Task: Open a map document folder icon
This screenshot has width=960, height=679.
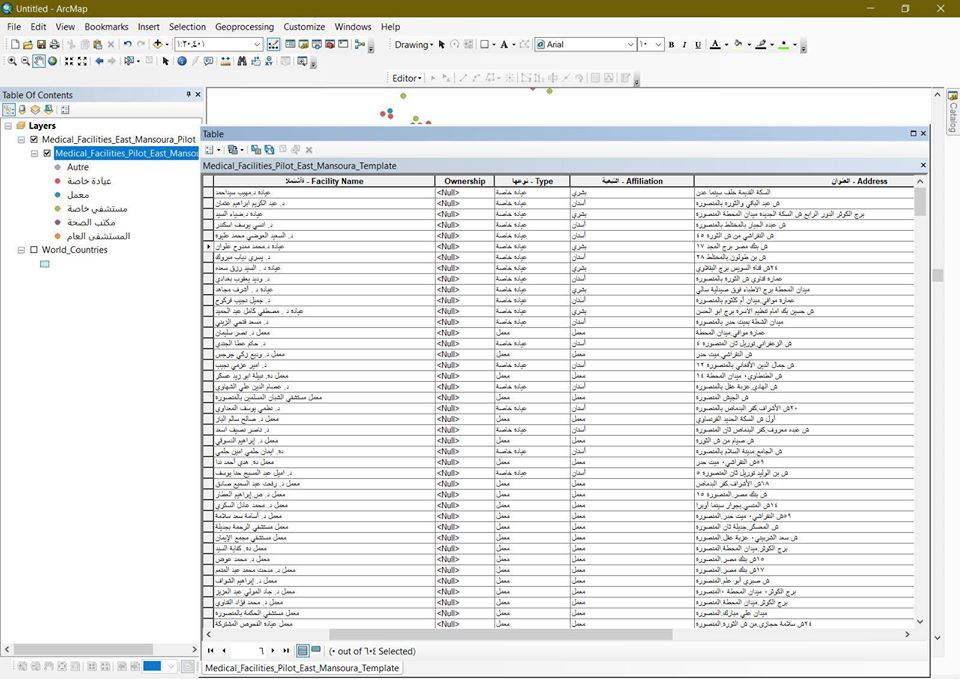Action: click(x=28, y=44)
